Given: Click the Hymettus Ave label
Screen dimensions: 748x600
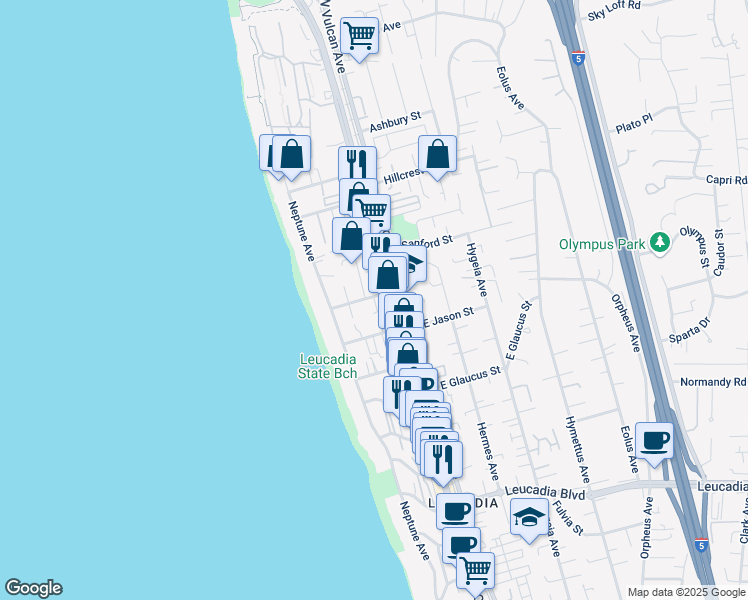Looking at the screenshot, I should (578, 449).
